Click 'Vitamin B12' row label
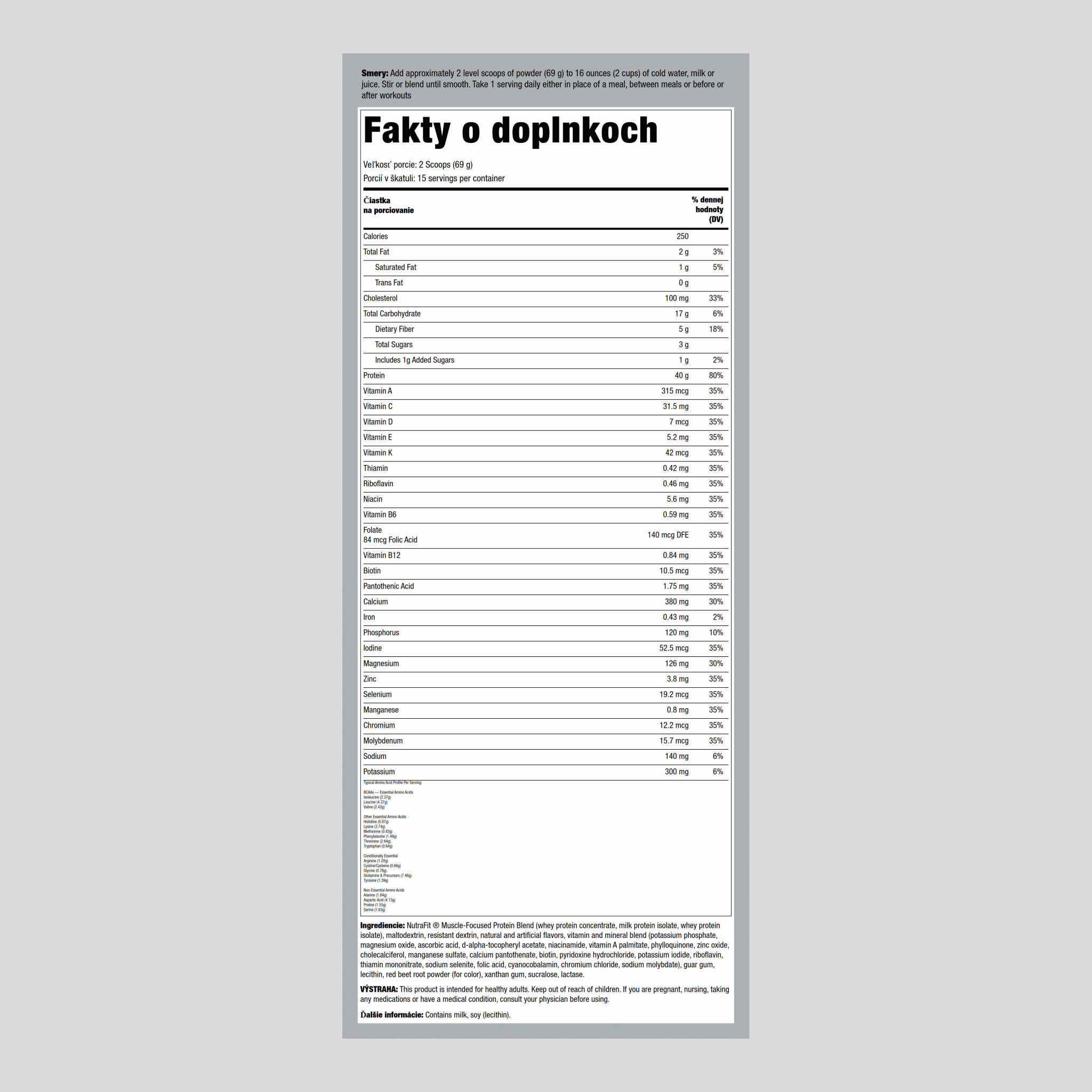 (382, 555)
